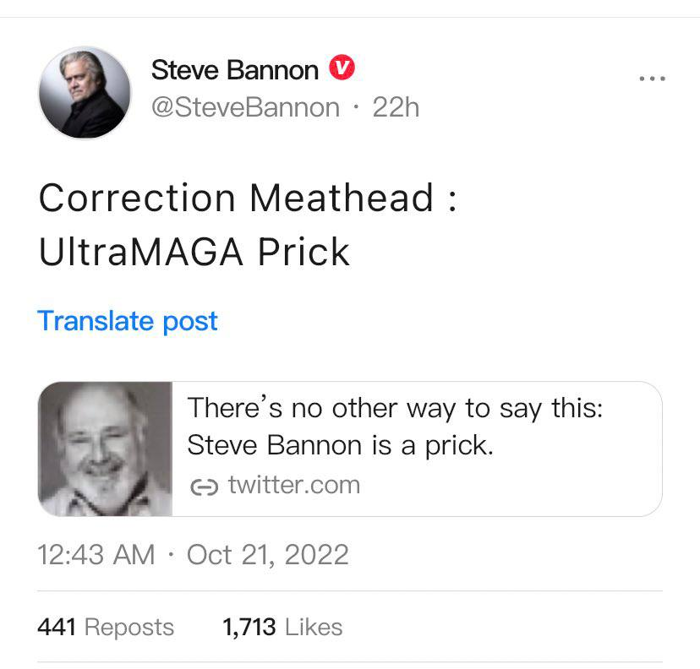700x669 pixels.
Task: Open the quoted post's "There's no other way" line
Action: click(x=395, y=408)
